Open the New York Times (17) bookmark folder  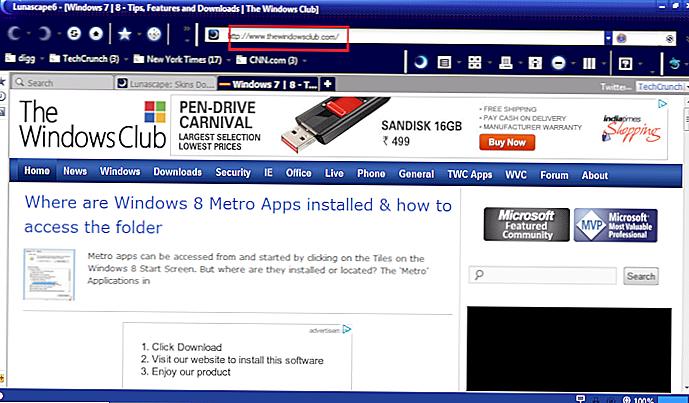[178, 58]
